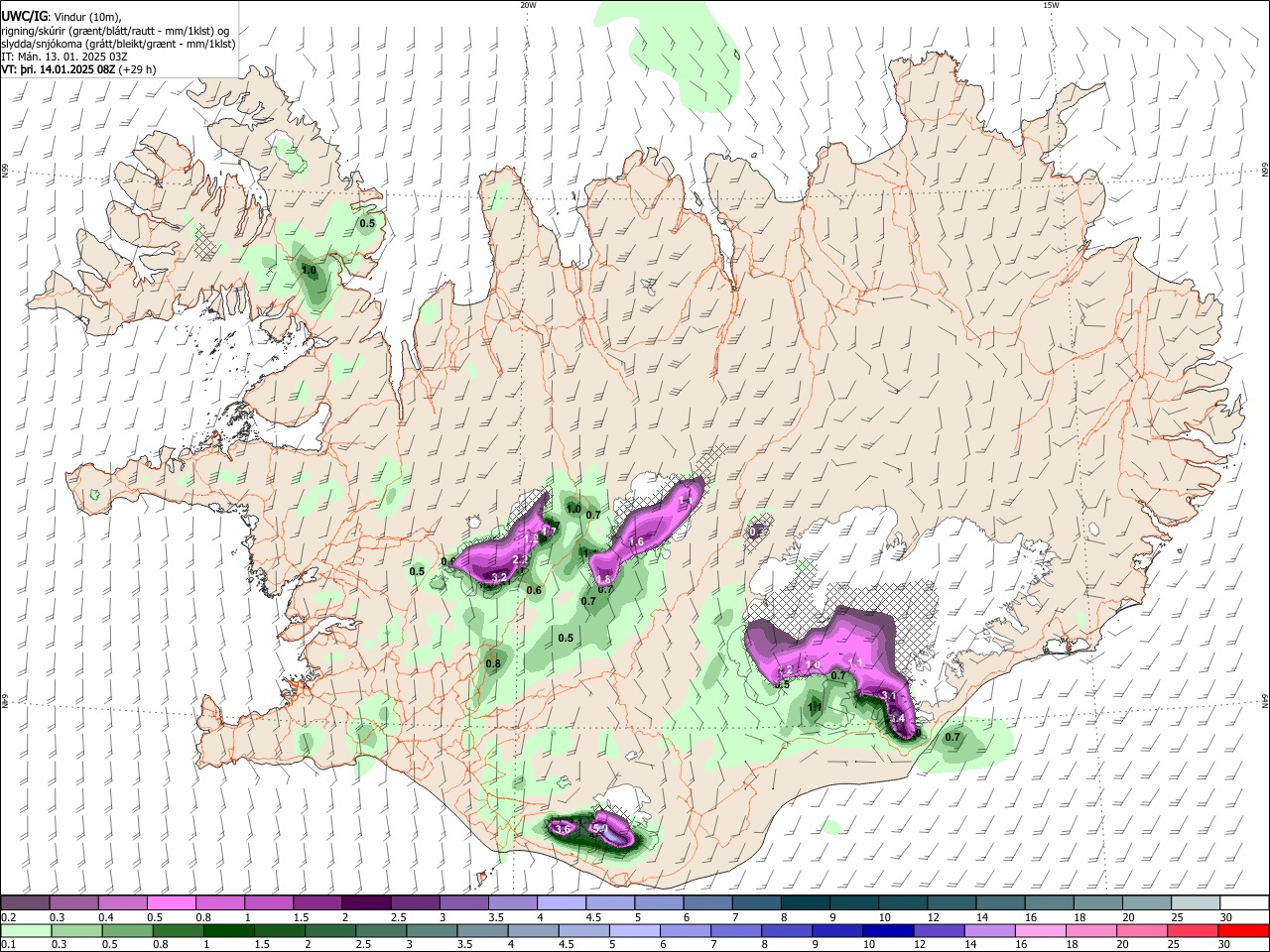The width and height of the screenshot is (1270, 952).
Task: Click the 'IT: Mán. 13. 01. 2025 03Z' line
Action: (63, 57)
